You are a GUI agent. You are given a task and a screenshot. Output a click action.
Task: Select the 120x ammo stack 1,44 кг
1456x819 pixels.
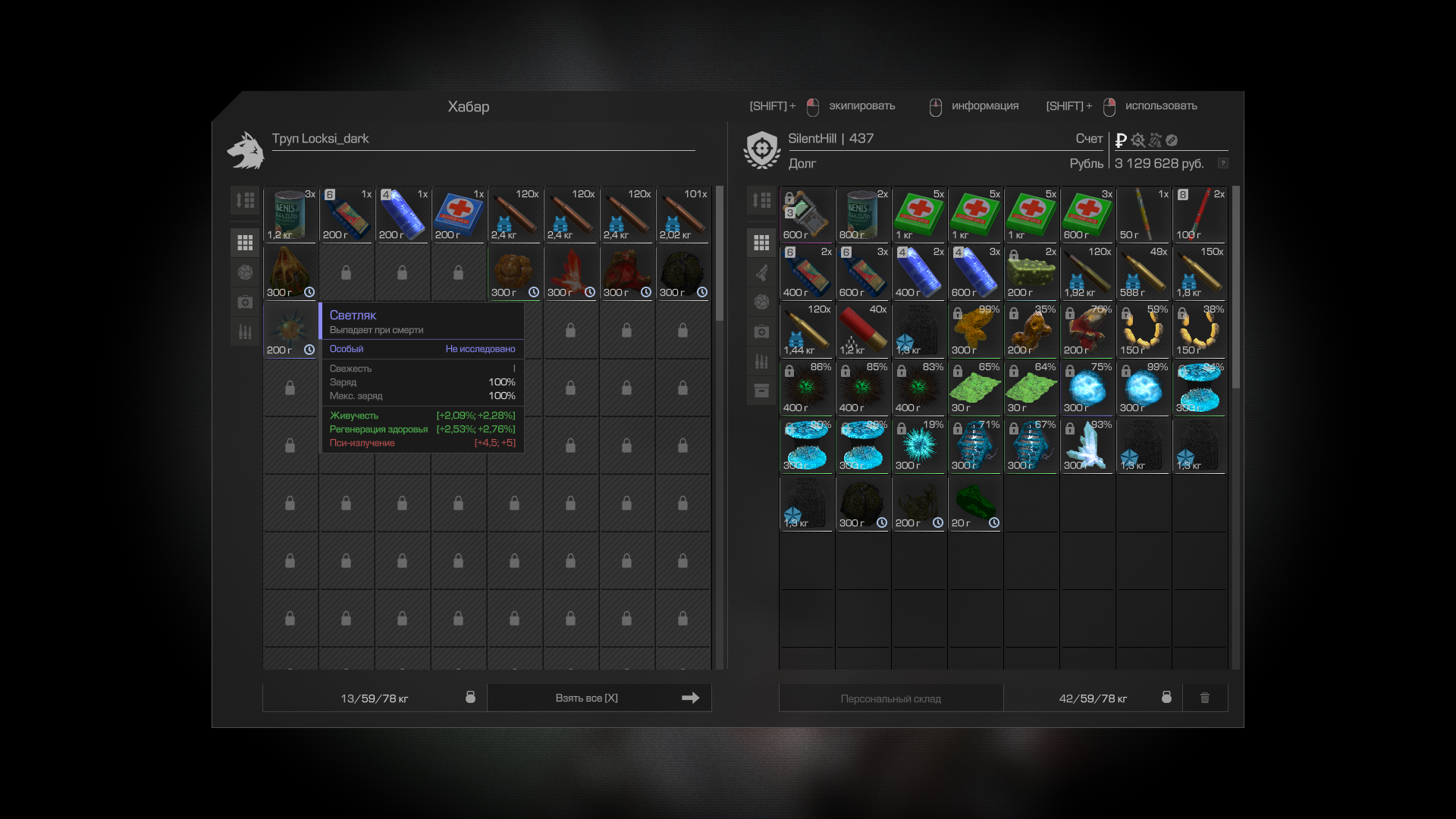click(807, 330)
